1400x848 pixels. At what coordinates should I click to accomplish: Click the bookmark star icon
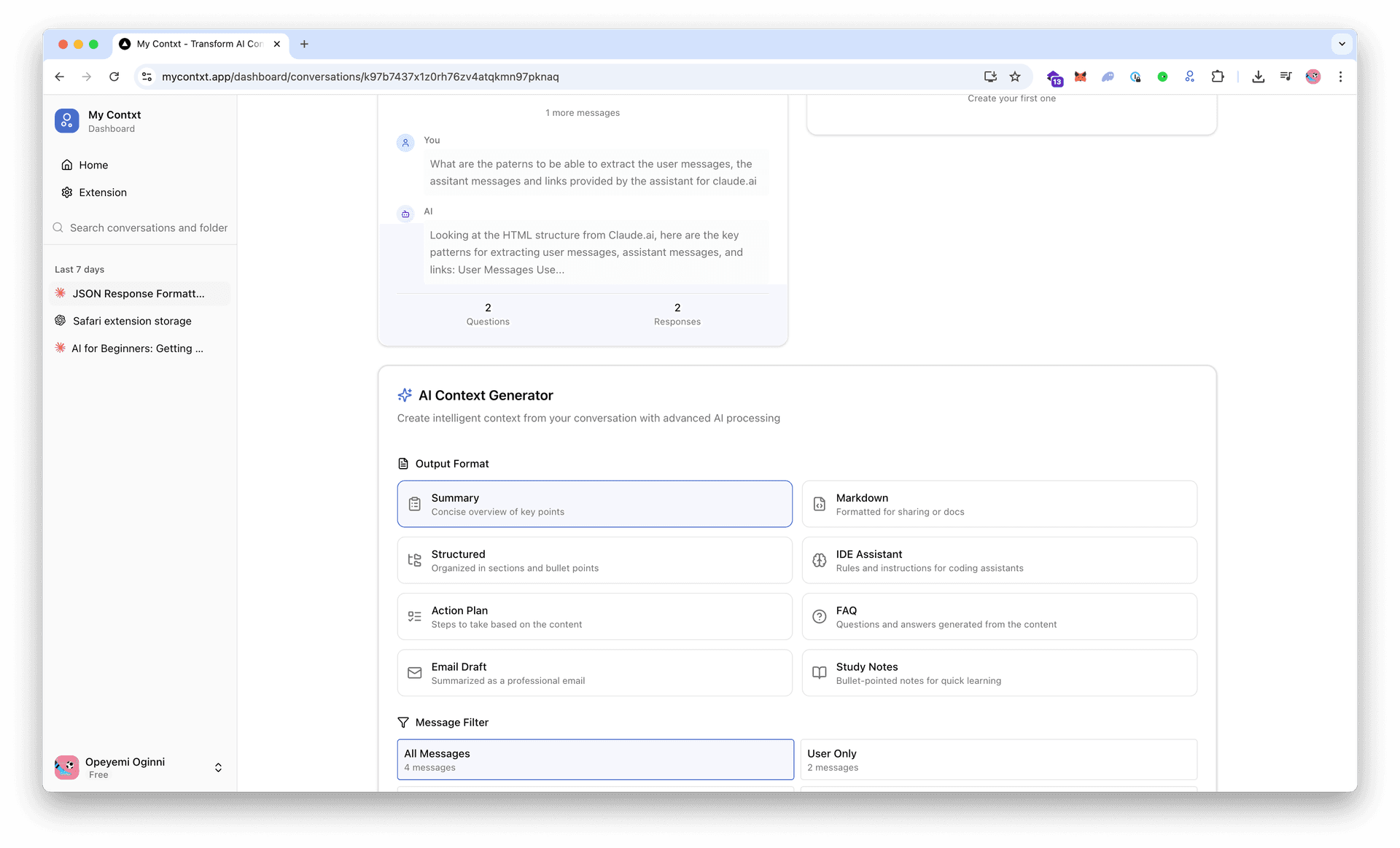pos(1014,77)
